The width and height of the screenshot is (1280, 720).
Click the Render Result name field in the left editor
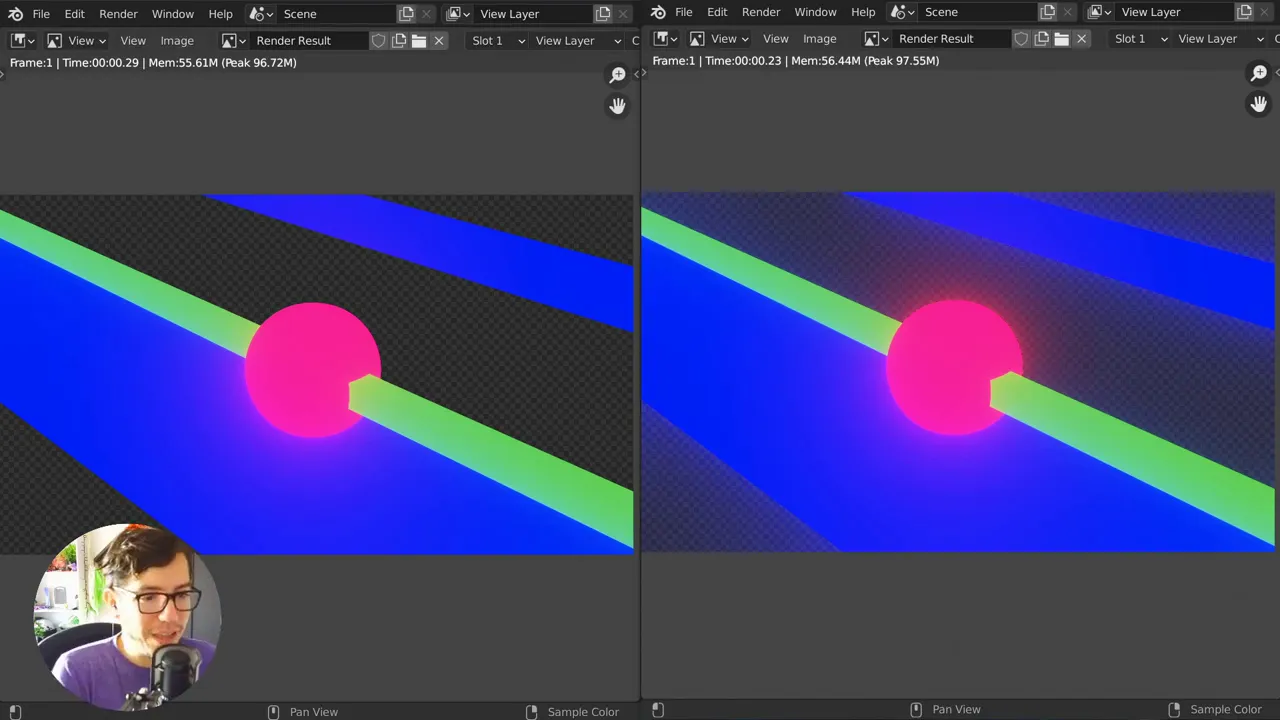309,41
